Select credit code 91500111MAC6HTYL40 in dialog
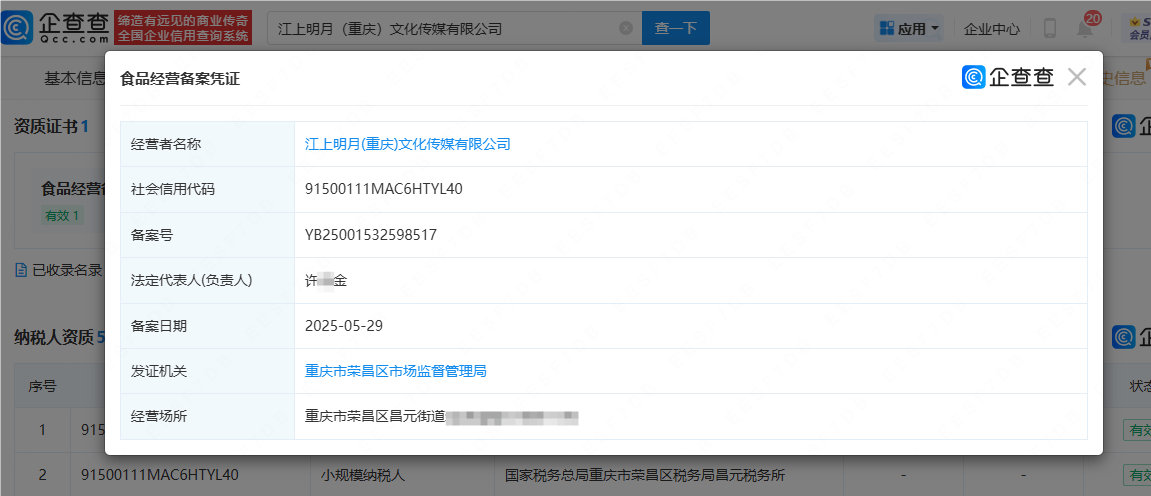This screenshot has height=496, width=1151. click(383, 189)
